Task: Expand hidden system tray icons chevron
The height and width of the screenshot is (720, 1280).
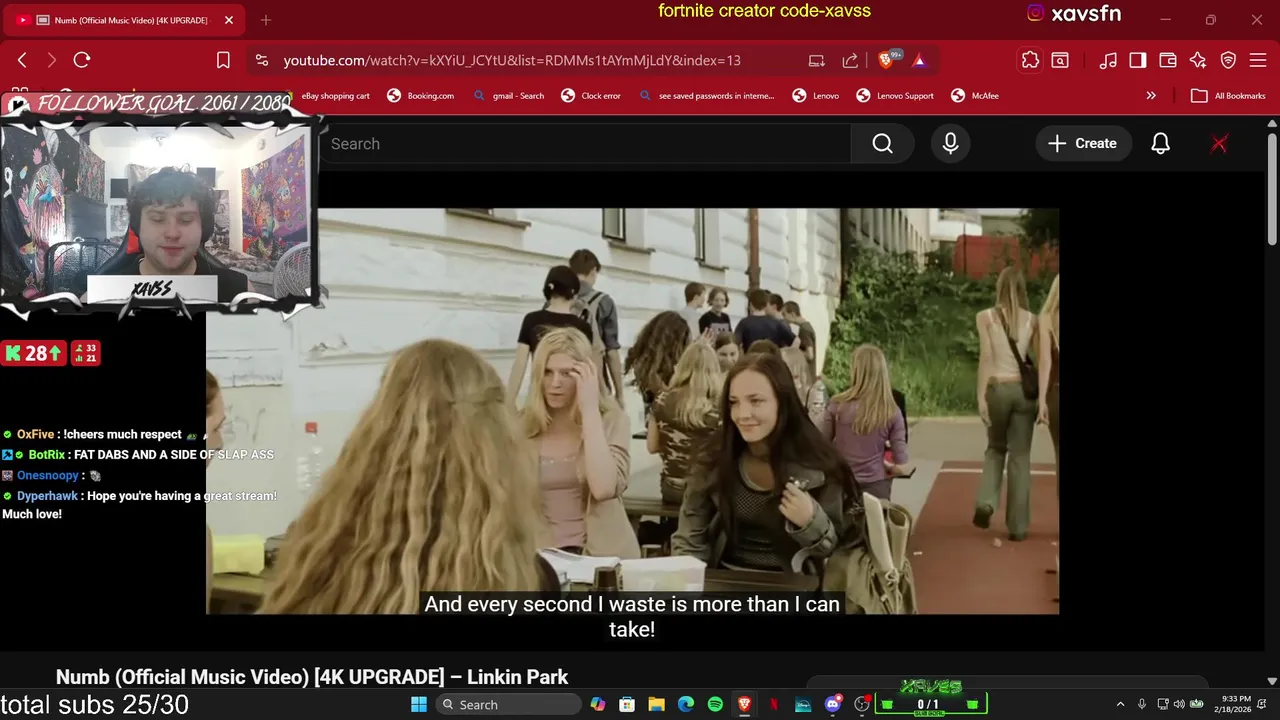Action: click(x=1120, y=705)
